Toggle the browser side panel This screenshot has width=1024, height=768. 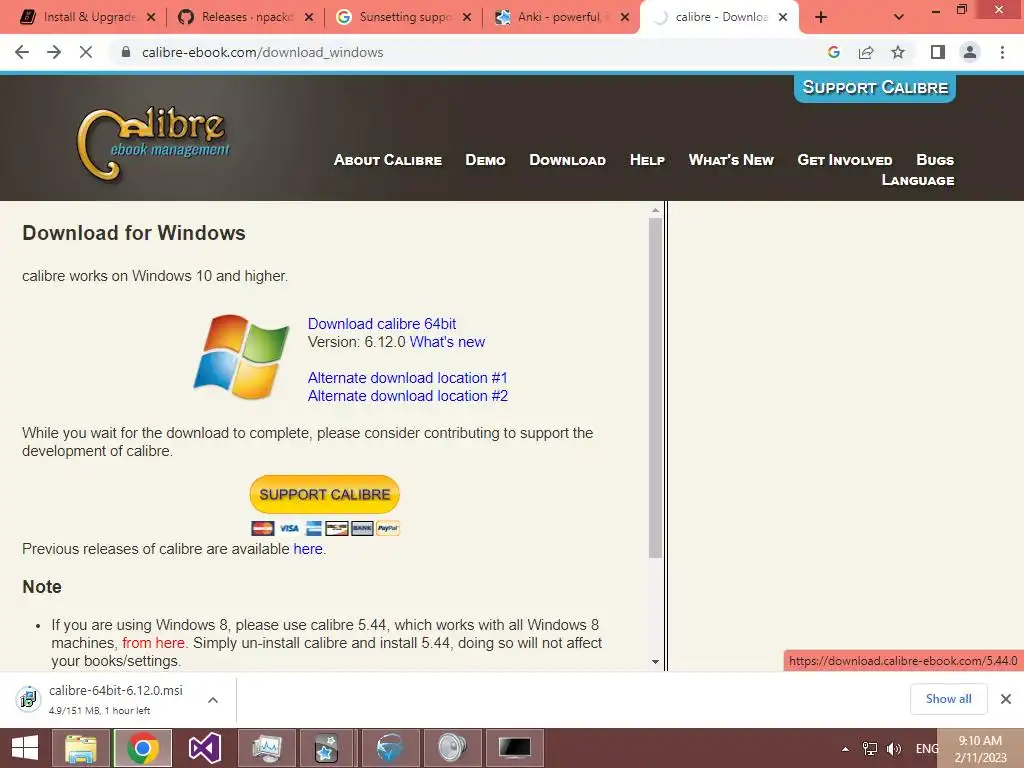coord(938,52)
